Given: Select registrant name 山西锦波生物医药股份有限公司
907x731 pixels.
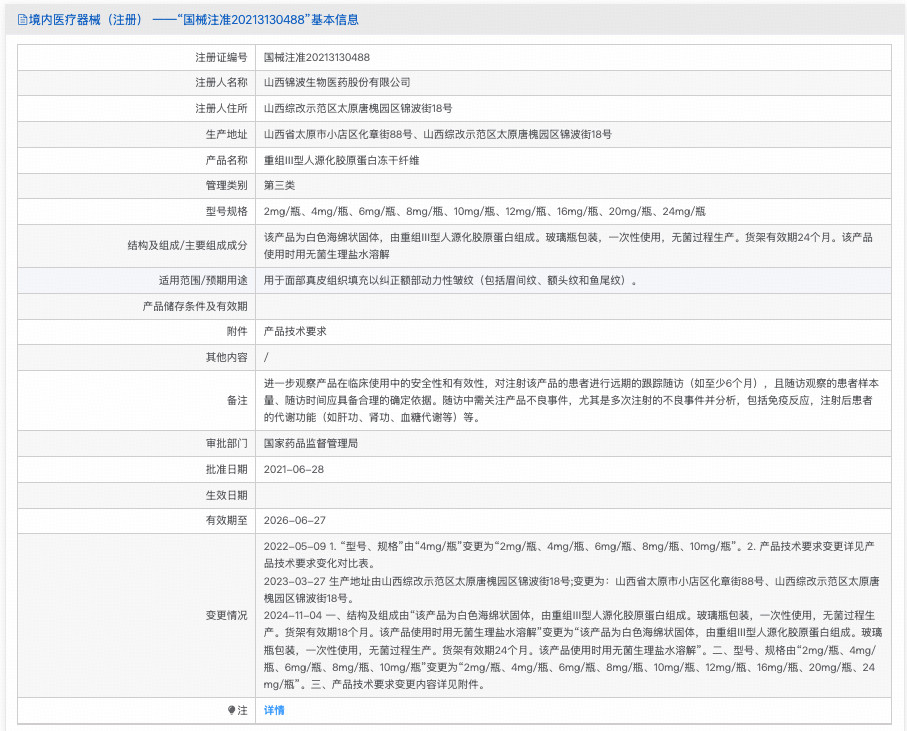Looking at the screenshot, I should coord(336,82).
